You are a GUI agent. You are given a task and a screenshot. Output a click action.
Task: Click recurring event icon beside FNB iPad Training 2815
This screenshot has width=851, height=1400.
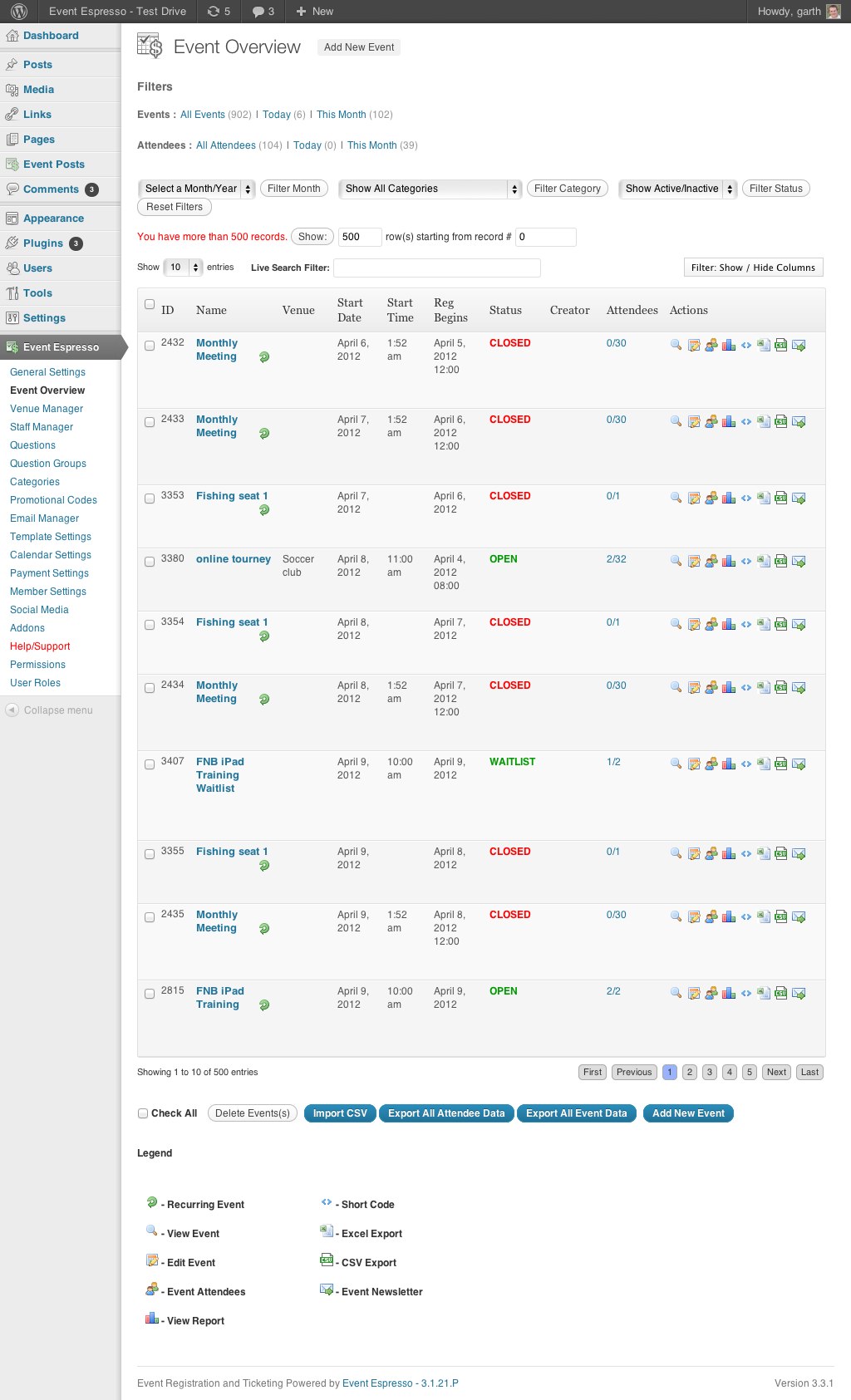pos(264,1005)
